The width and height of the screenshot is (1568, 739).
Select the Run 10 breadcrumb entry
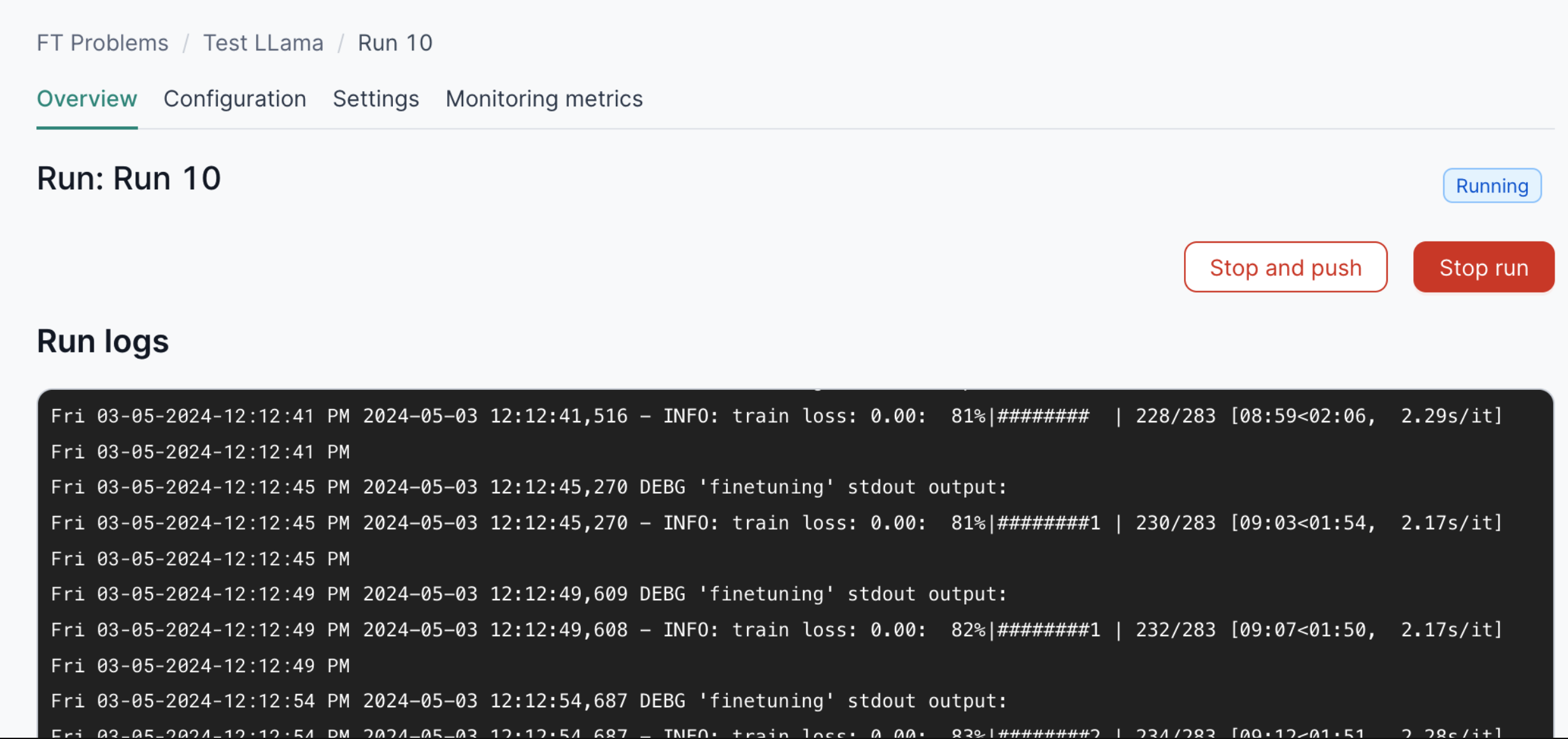click(x=394, y=42)
